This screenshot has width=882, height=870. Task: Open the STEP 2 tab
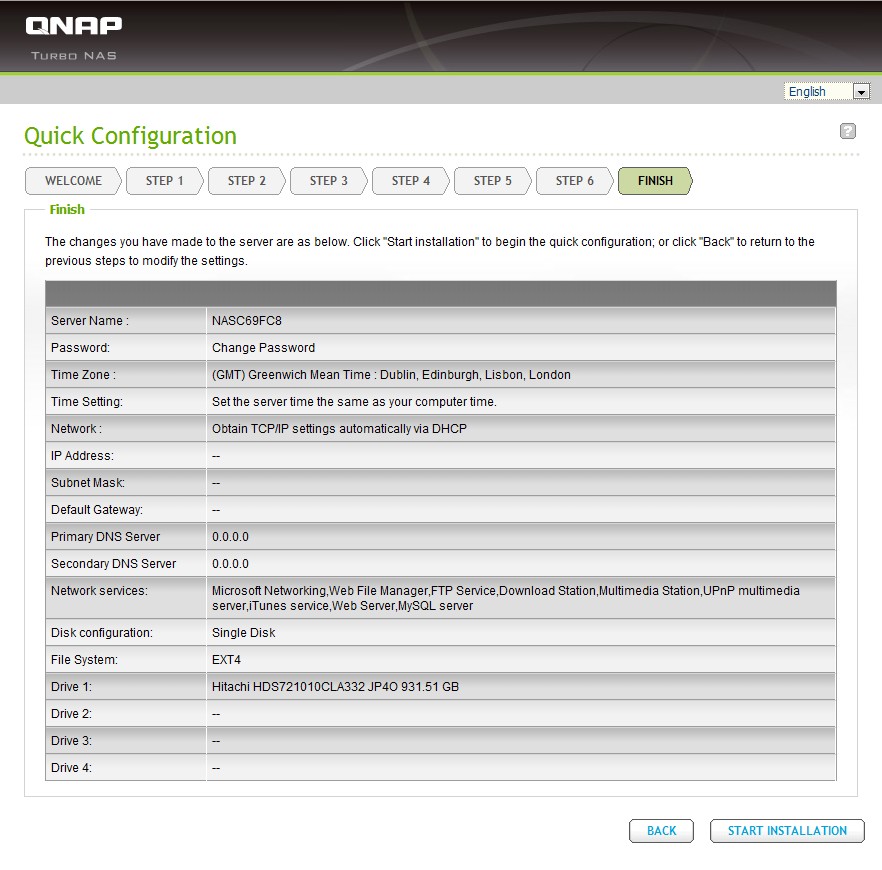point(247,181)
